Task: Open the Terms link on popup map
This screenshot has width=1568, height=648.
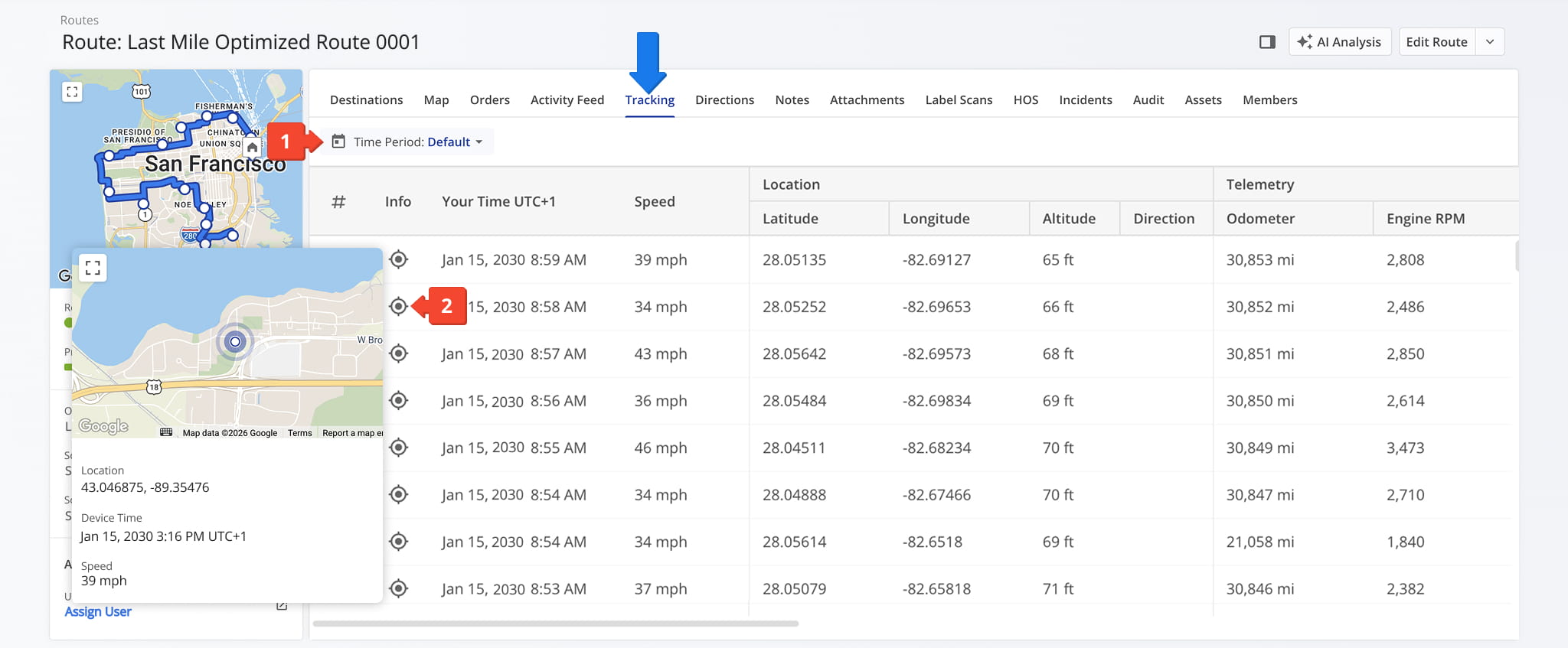Action: click(300, 433)
